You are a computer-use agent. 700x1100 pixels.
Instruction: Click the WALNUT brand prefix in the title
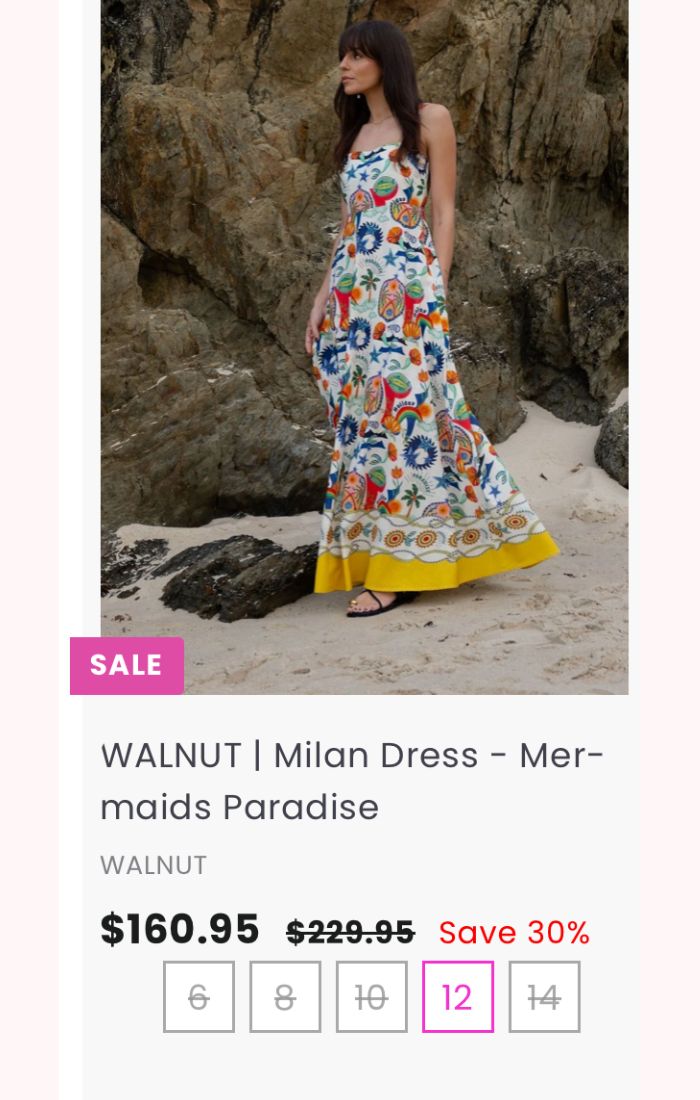(171, 756)
